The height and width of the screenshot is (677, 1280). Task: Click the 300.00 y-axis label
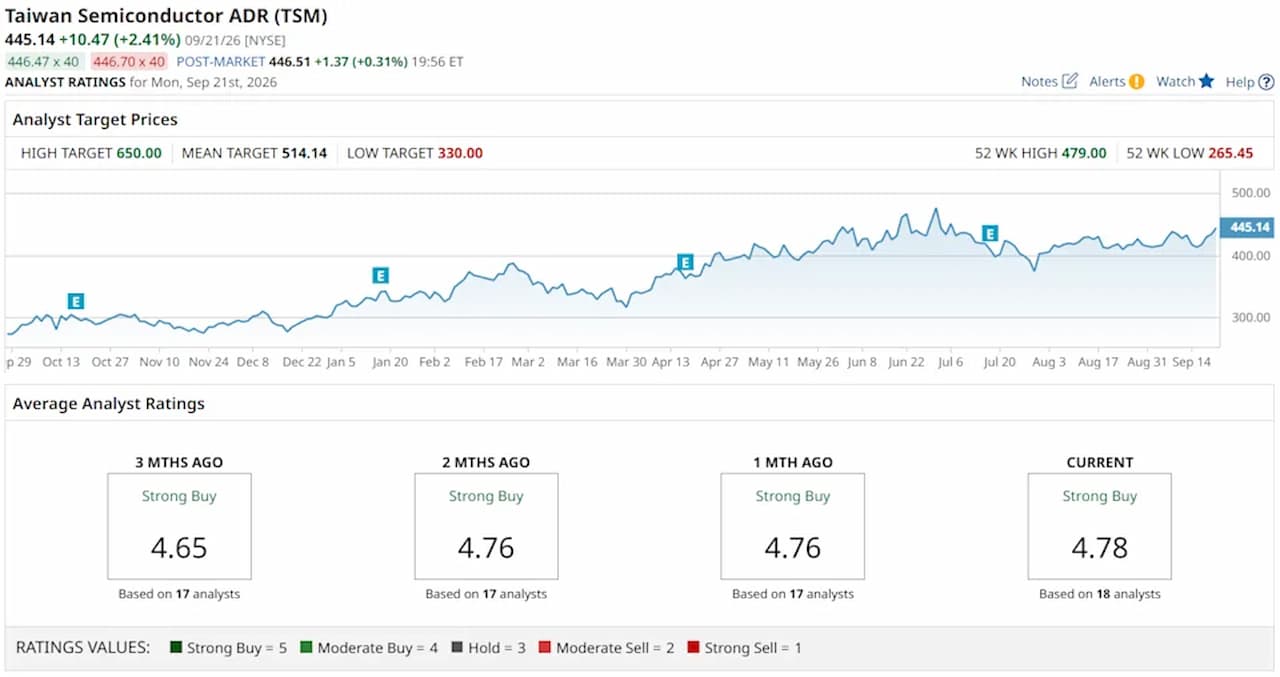tap(1250, 317)
